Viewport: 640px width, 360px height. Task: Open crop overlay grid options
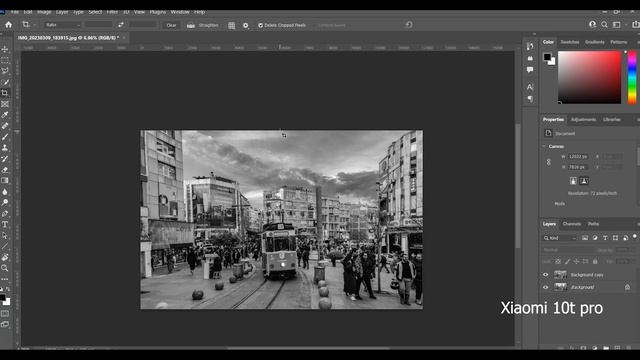[x=231, y=25]
